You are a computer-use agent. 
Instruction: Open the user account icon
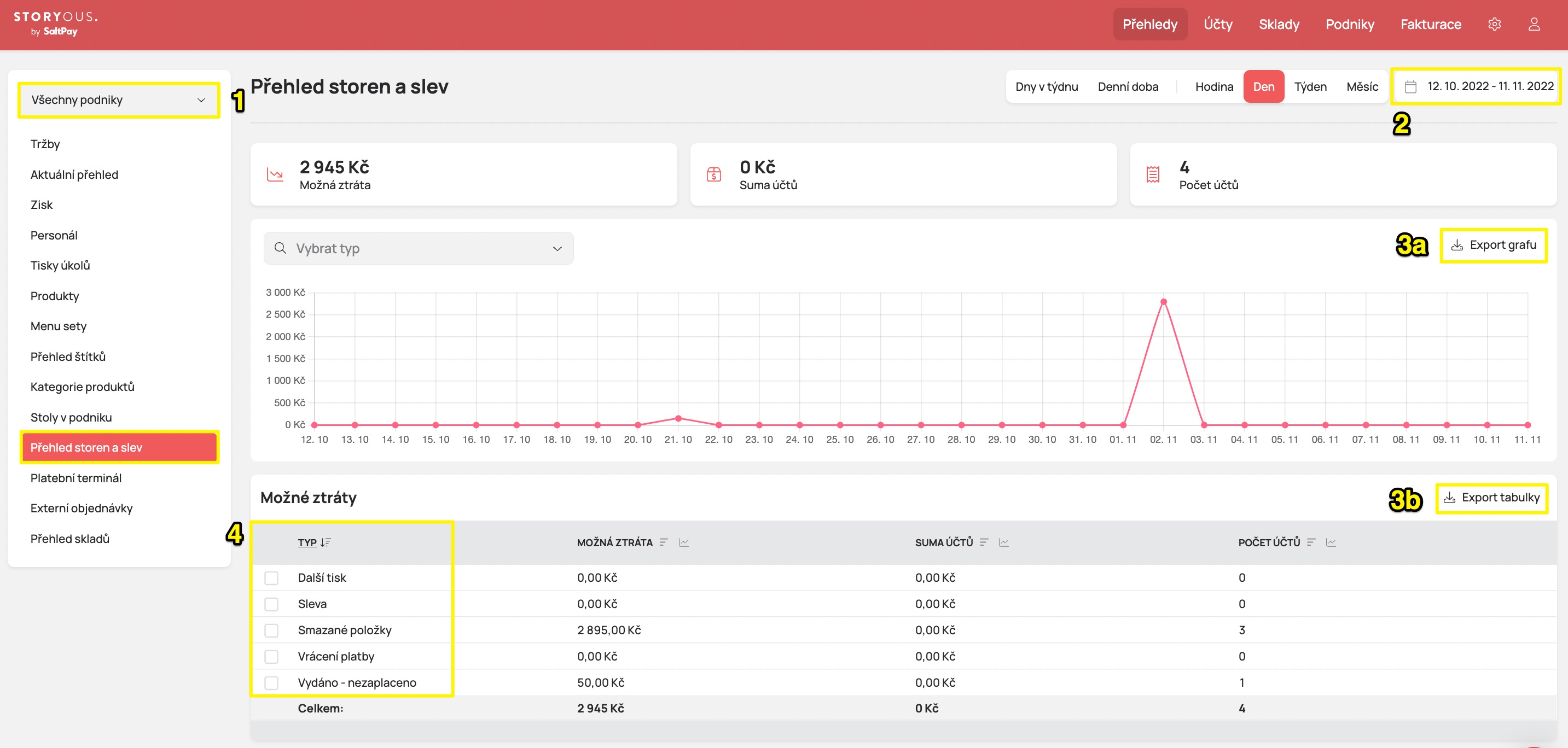pyautogui.click(x=1534, y=24)
